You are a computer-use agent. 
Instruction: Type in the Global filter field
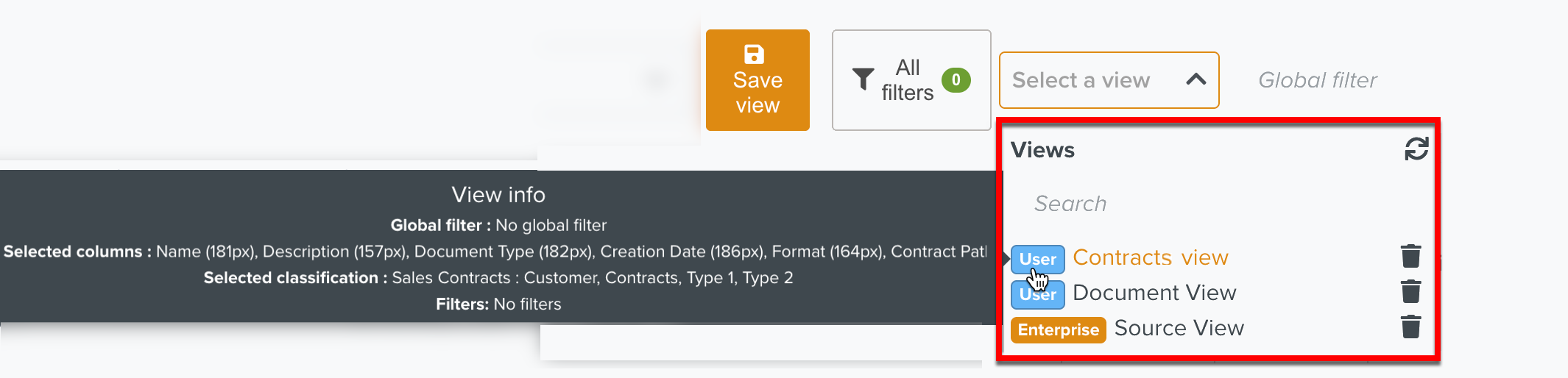tap(1318, 80)
